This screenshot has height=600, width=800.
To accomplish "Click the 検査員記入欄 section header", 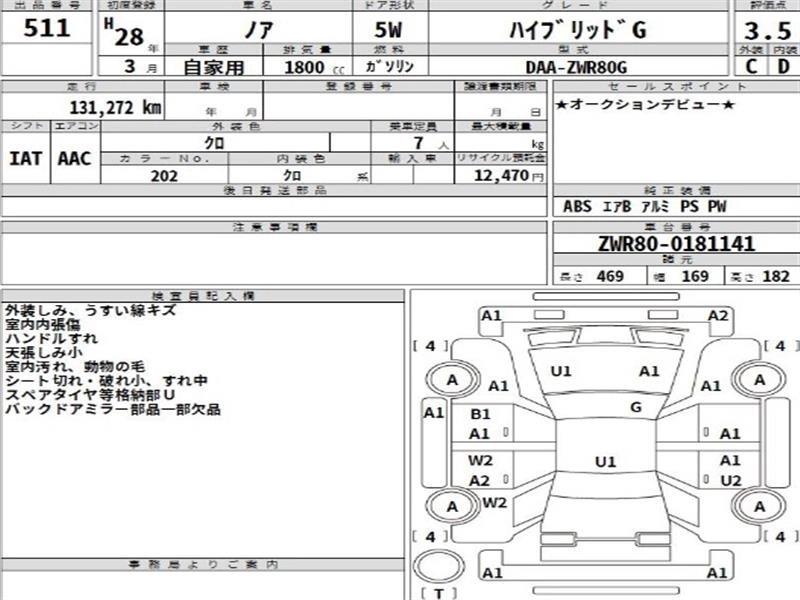I will point(203,295).
